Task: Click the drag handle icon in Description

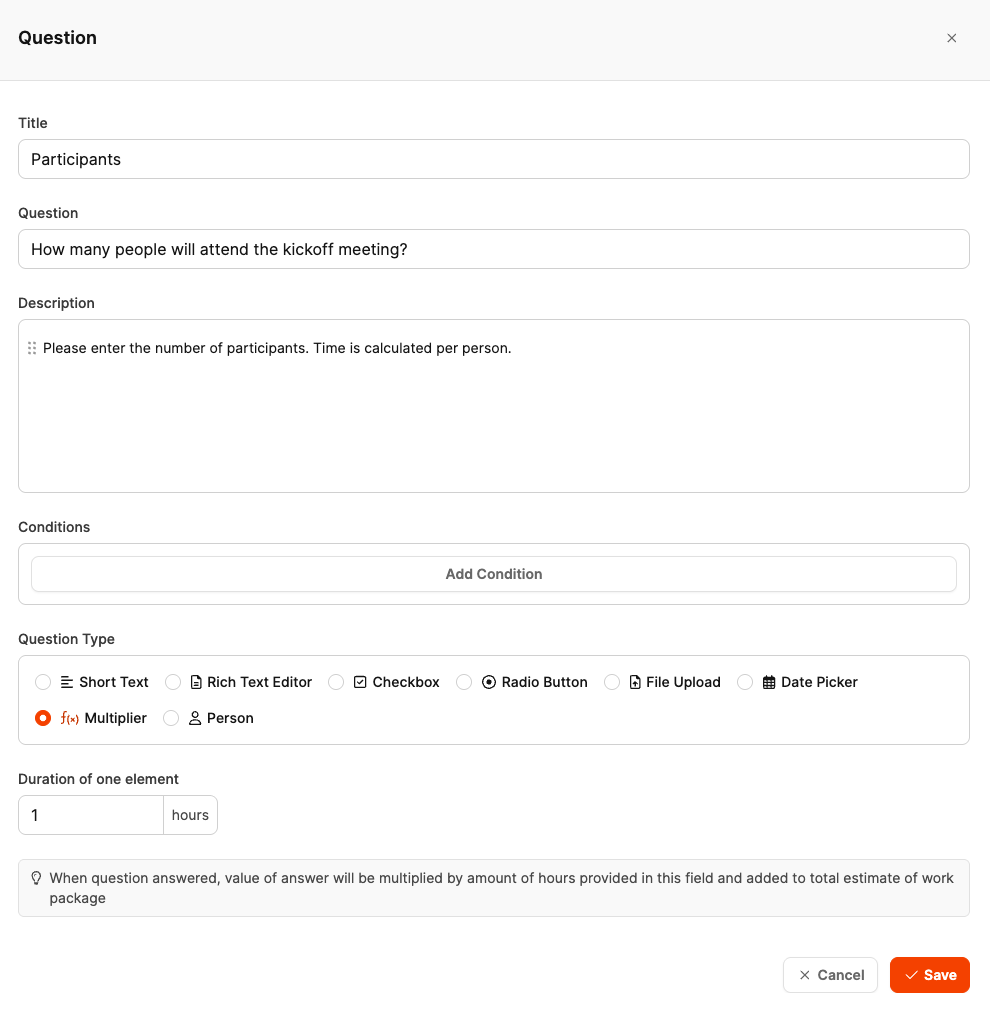Action: click(x=32, y=348)
